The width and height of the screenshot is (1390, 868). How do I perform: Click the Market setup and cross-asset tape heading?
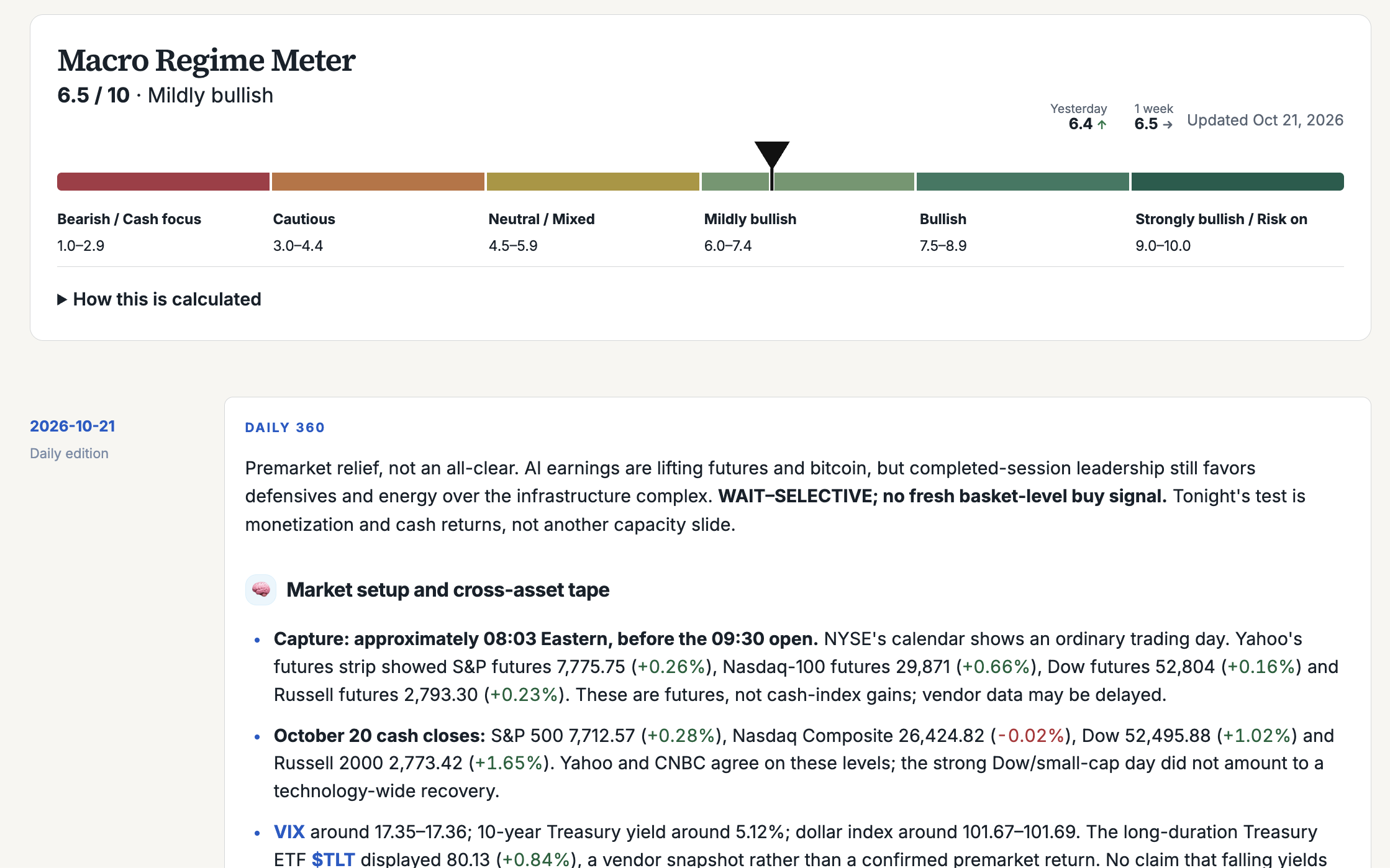coord(448,590)
